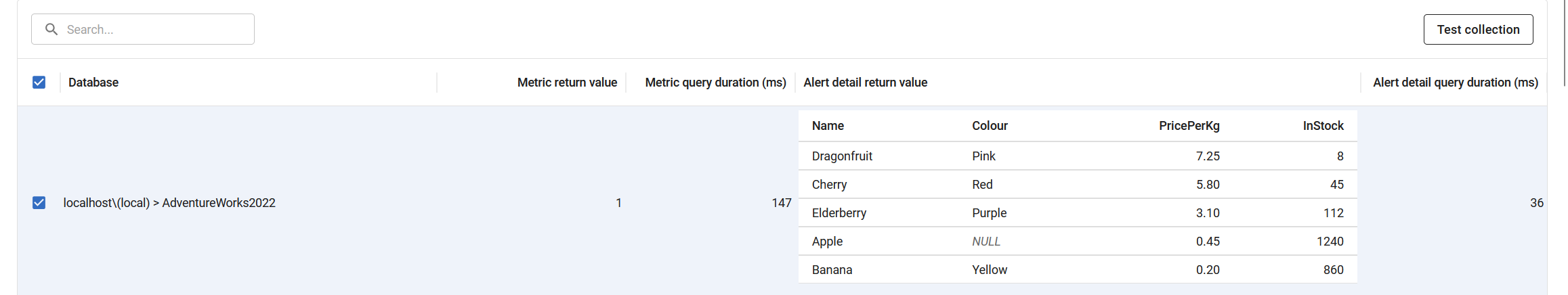Click the InStock column heading
Image resolution: width=1568 pixels, height=295 pixels.
(x=1323, y=126)
